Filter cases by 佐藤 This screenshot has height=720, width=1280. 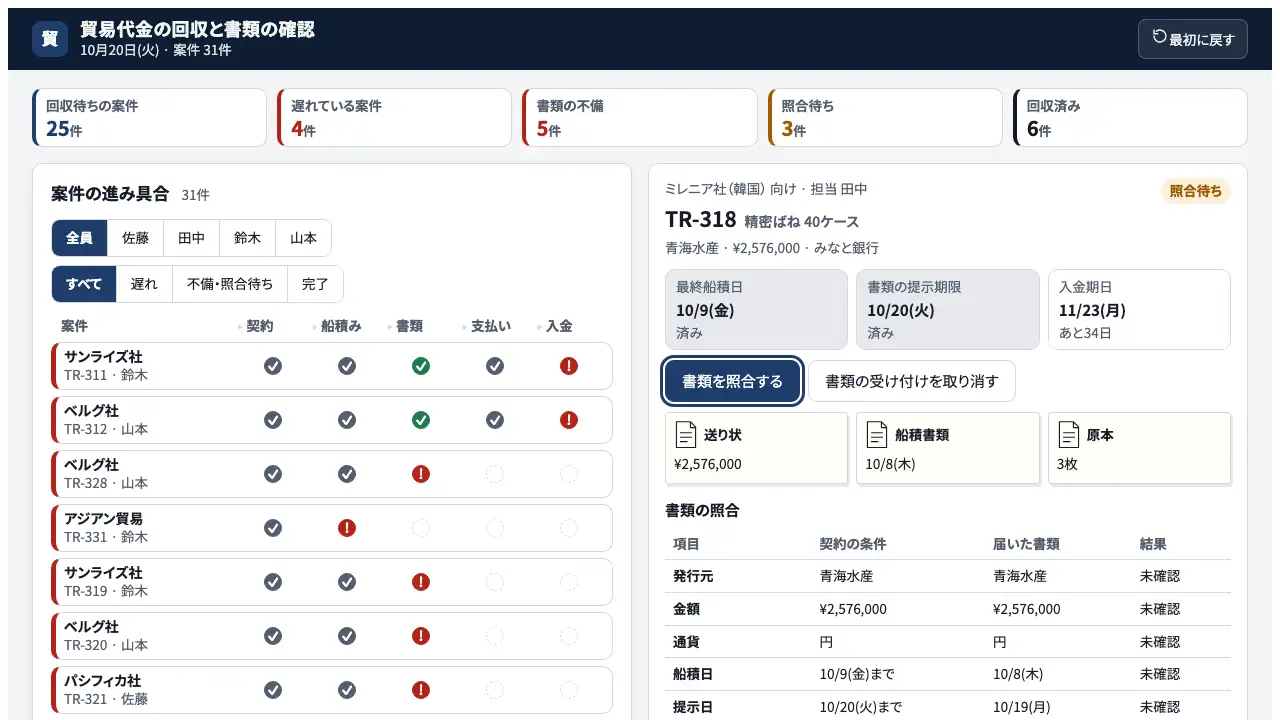pyautogui.click(x=135, y=238)
